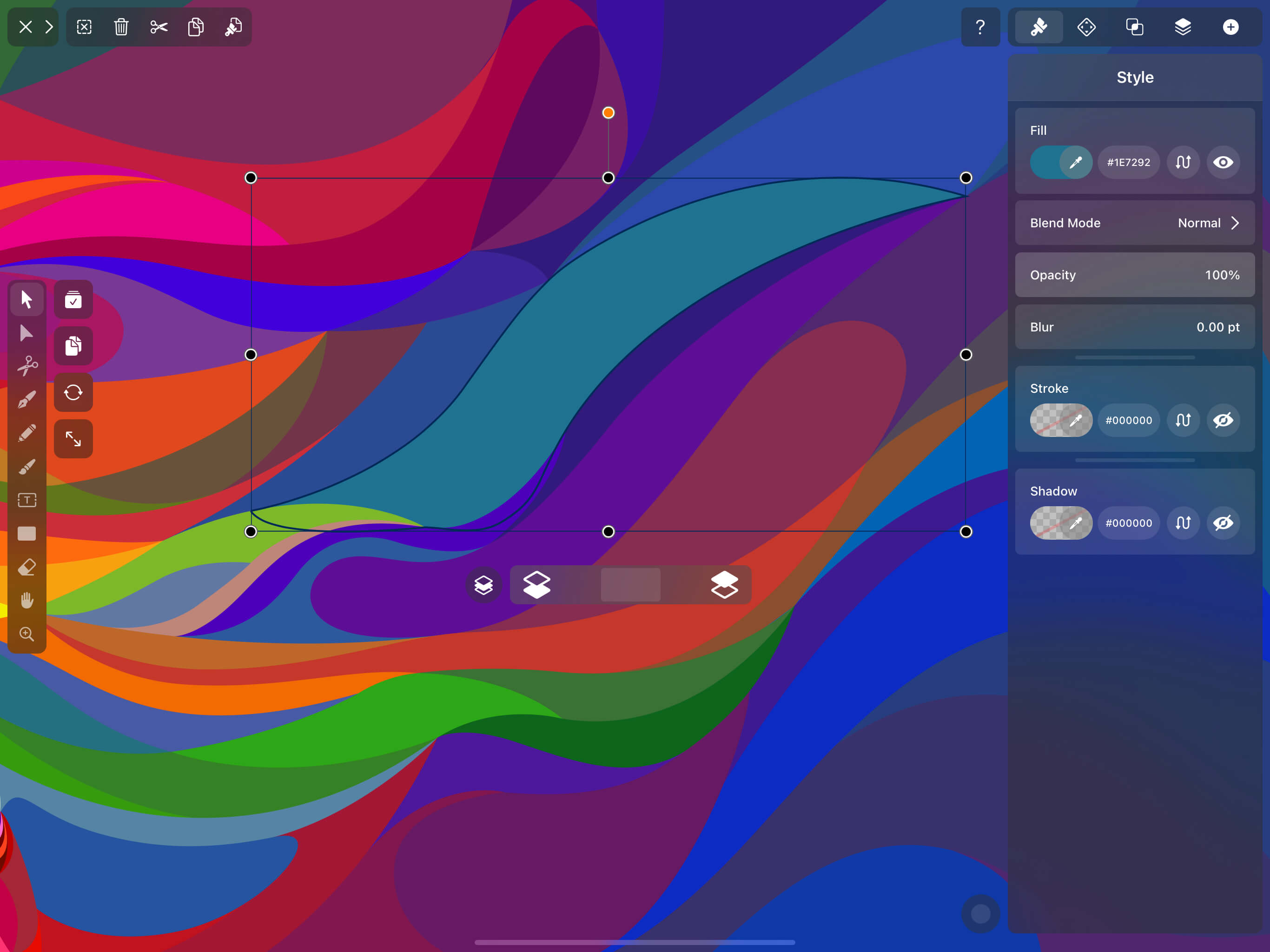1270x952 pixels.
Task: Select the Zoom magnifier tool
Action: pos(27,634)
